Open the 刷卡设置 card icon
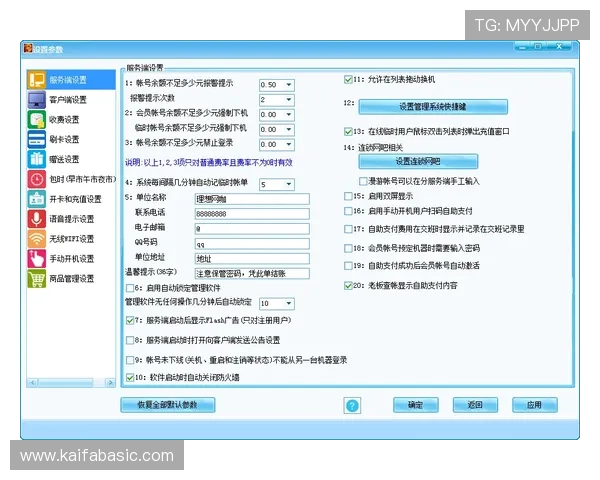The image size is (600, 480). click(x=37, y=139)
